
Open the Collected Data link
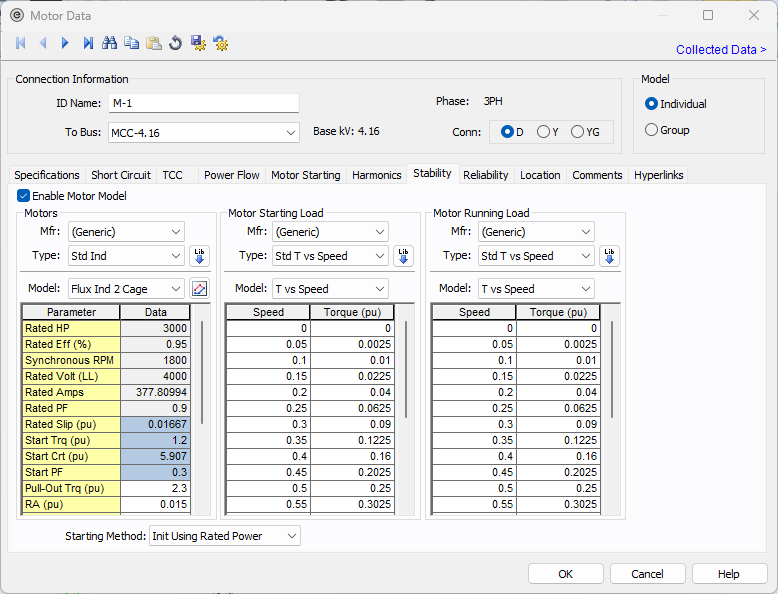720,49
